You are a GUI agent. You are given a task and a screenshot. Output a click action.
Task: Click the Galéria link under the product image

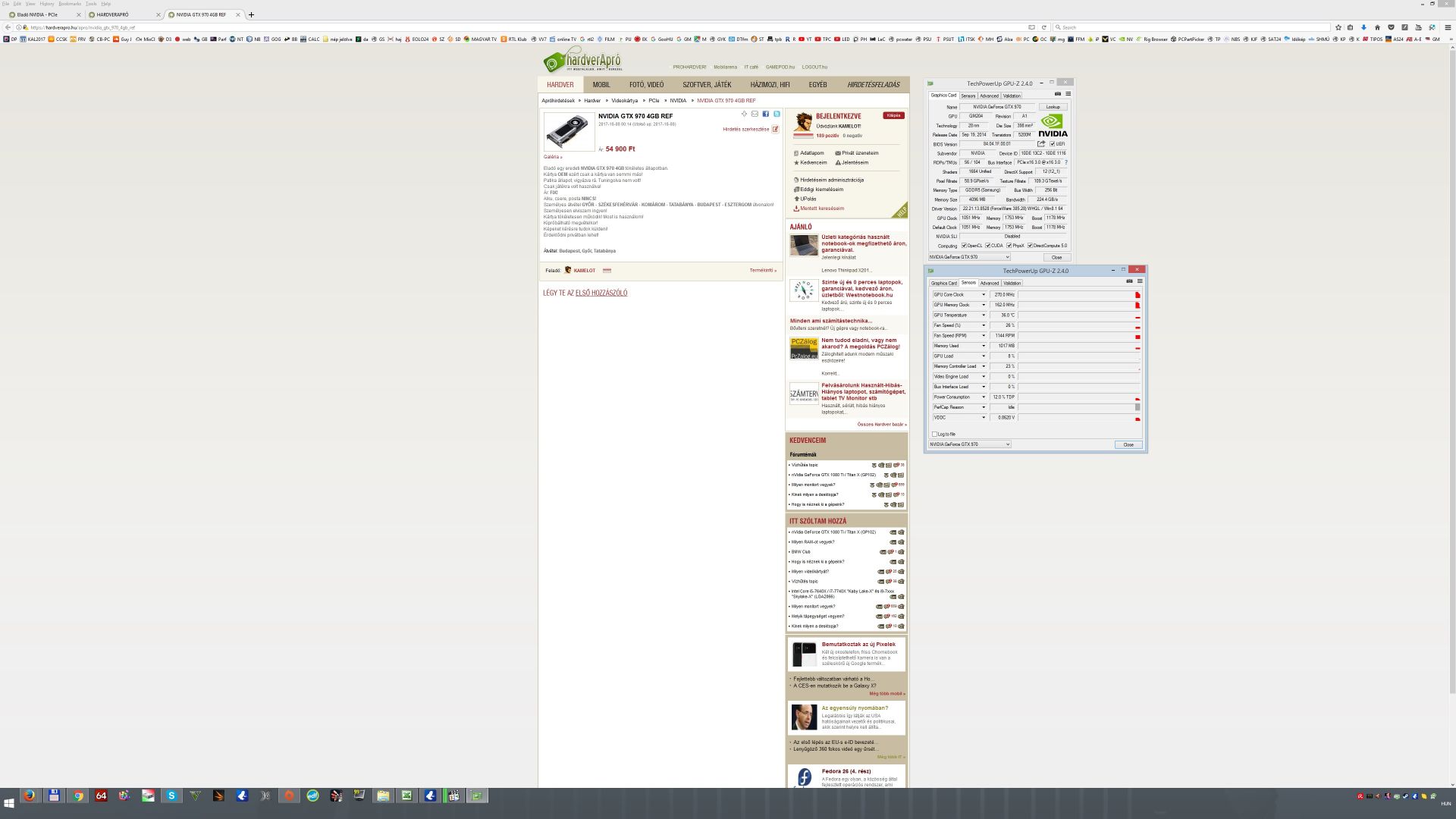click(552, 157)
